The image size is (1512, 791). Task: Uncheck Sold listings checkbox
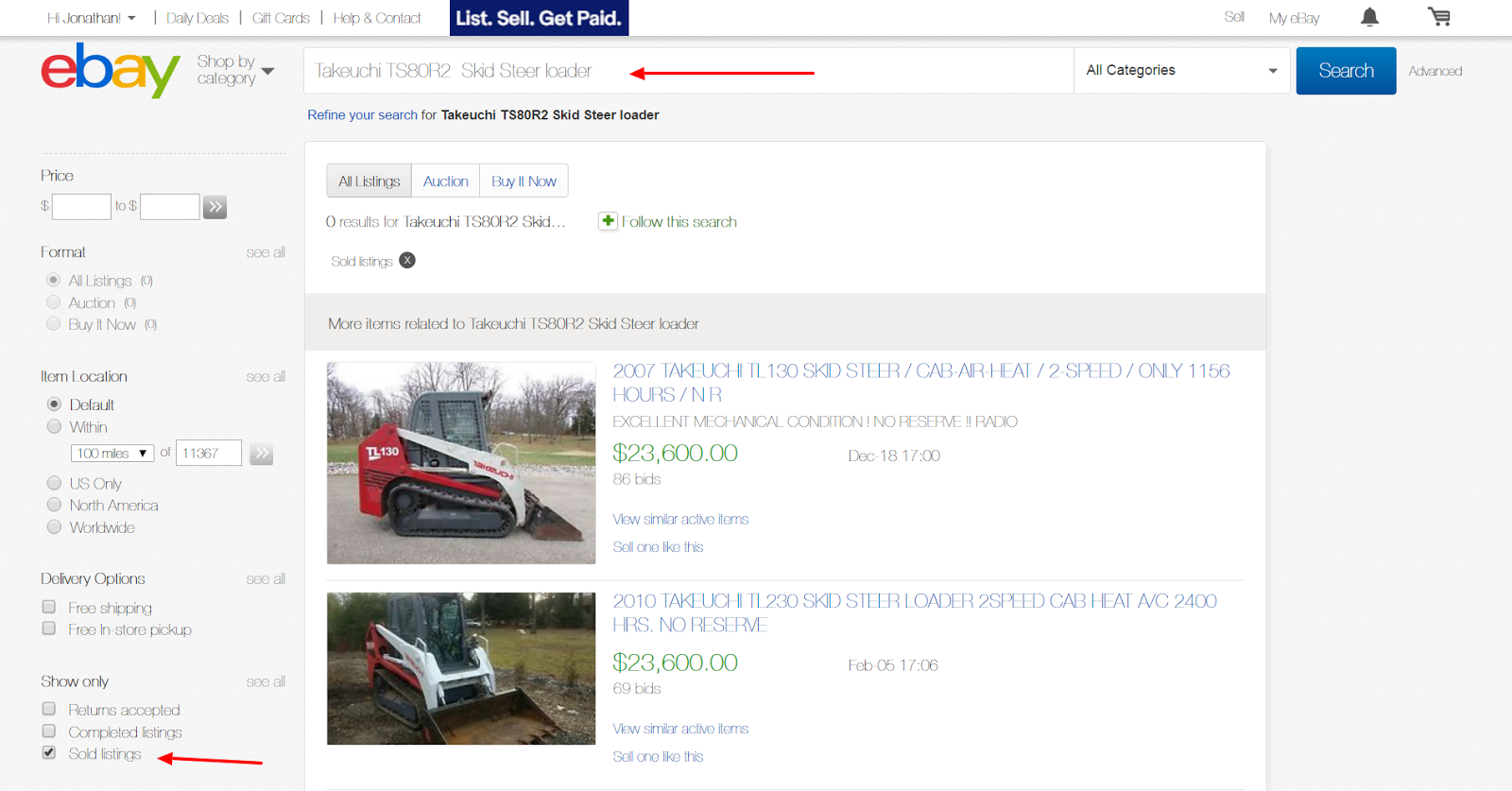point(49,753)
